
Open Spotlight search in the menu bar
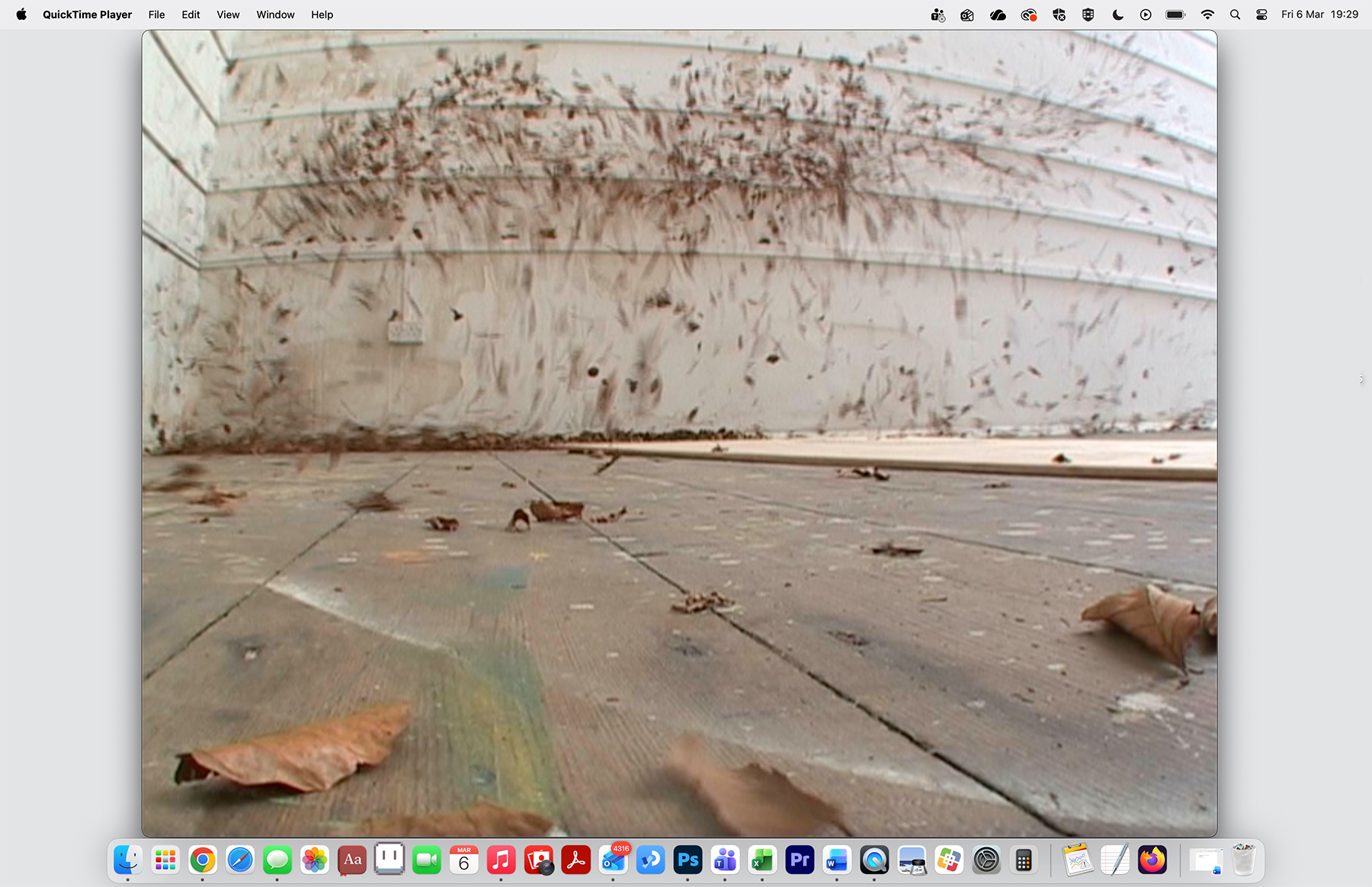[1235, 14]
